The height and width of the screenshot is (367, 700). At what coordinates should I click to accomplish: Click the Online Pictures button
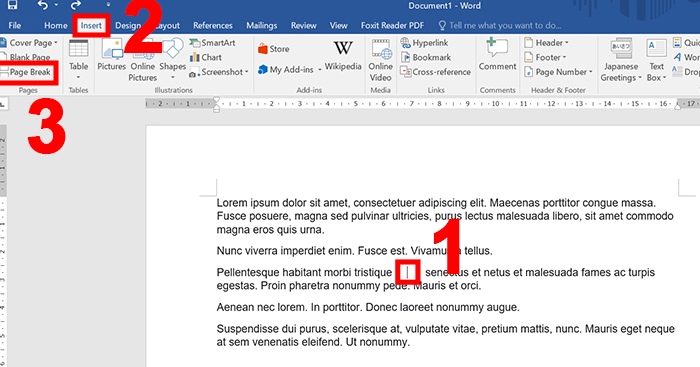(143, 61)
